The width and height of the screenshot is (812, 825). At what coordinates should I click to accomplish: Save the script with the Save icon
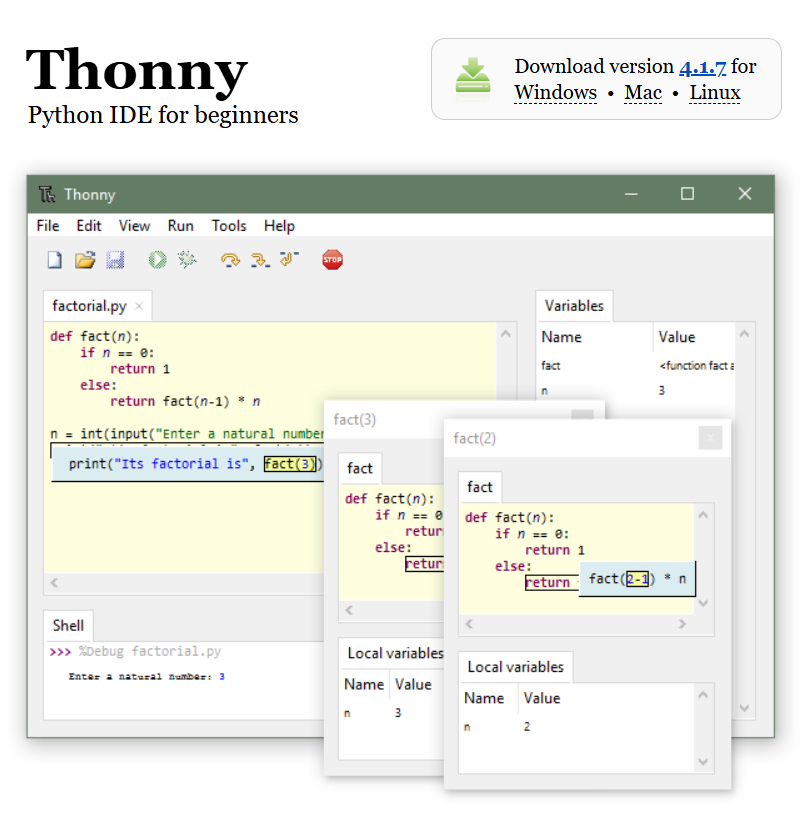pyautogui.click(x=115, y=259)
